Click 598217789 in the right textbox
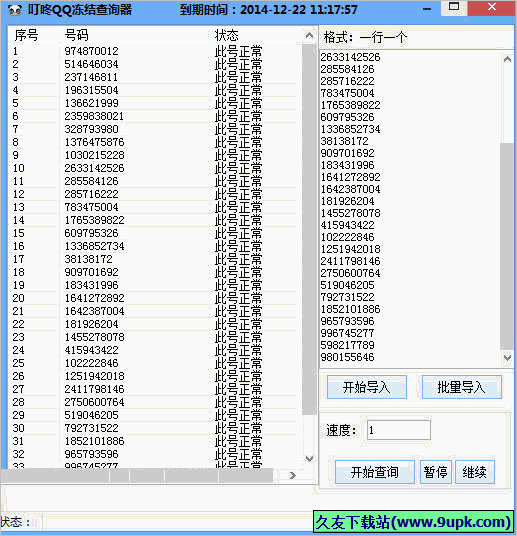 click(347, 345)
